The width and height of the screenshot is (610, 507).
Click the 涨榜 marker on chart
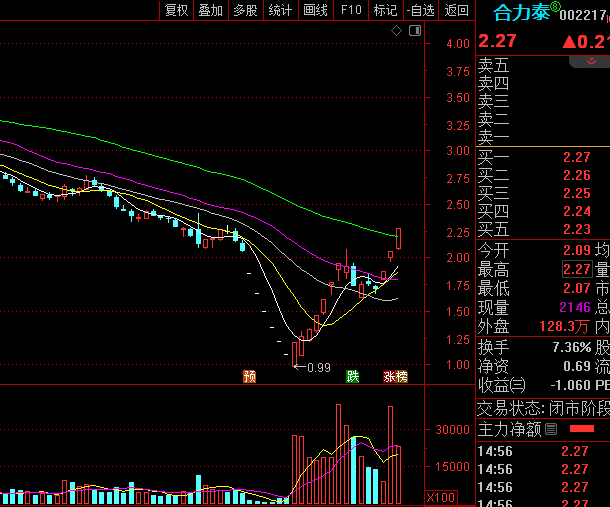coord(395,376)
